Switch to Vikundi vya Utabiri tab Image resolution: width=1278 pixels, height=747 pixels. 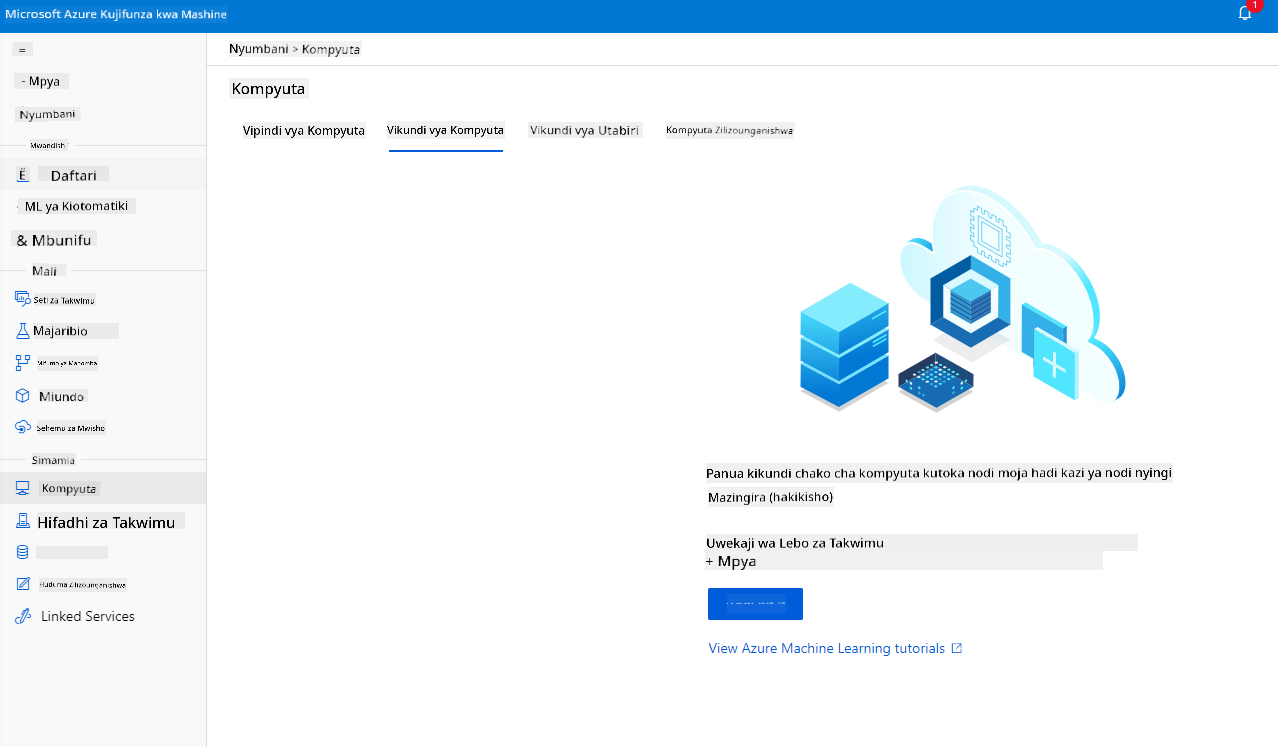pyautogui.click(x=585, y=130)
